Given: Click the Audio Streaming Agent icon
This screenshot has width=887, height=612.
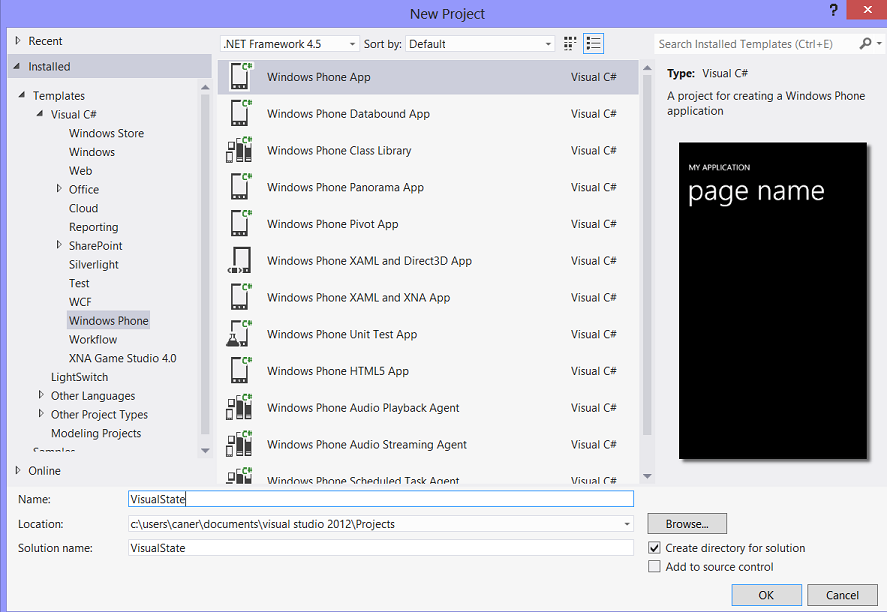Looking at the screenshot, I should pyautogui.click(x=239, y=445).
